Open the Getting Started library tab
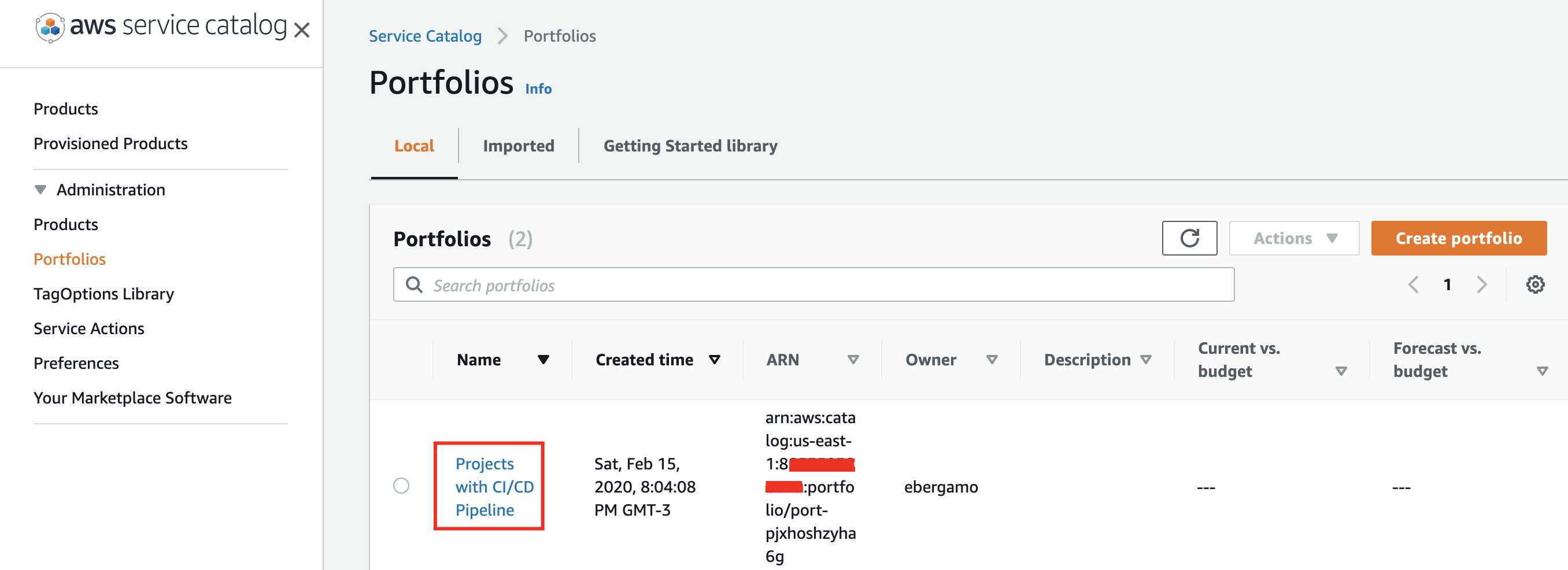Screen dimensions: 1568x570 (x=690, y=146)
